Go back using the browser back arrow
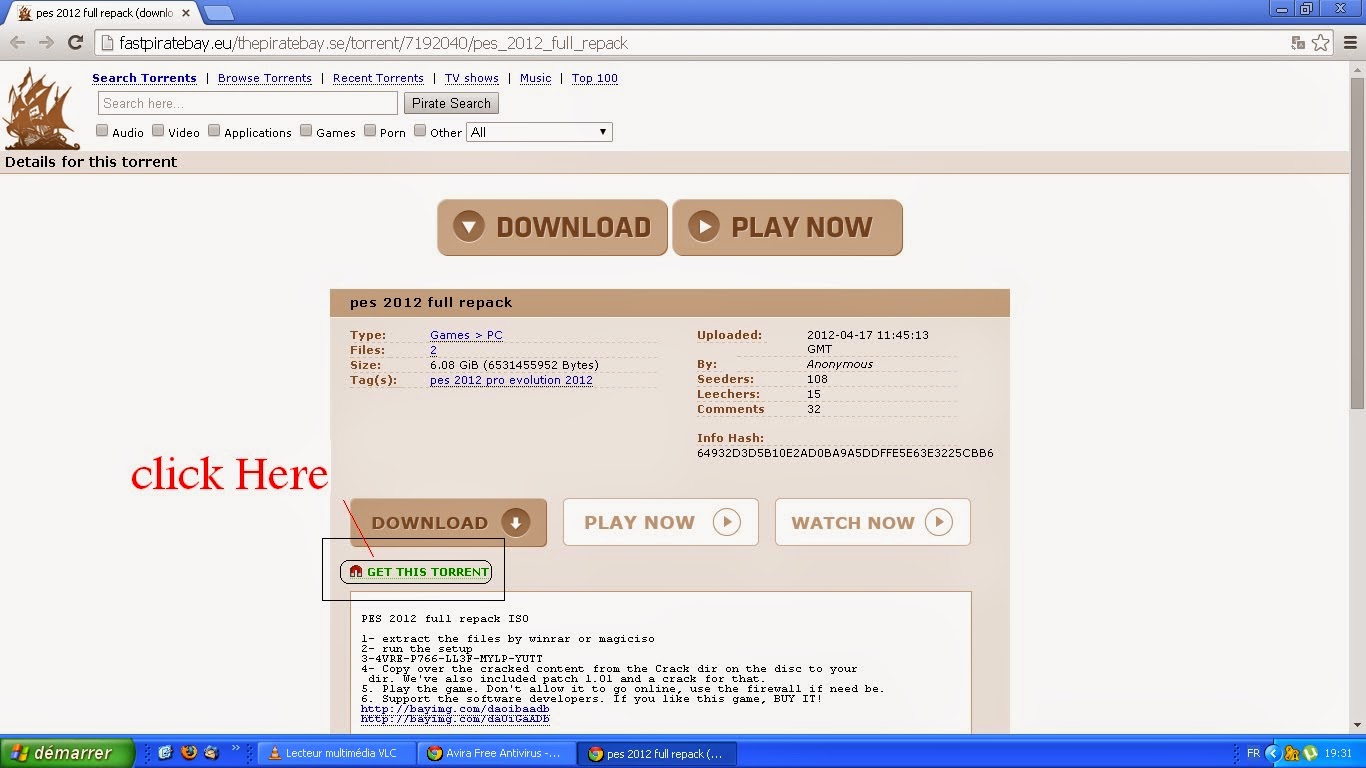Image resolution: width=1366 pixels, height=768 pixels. tap(17, 43)
